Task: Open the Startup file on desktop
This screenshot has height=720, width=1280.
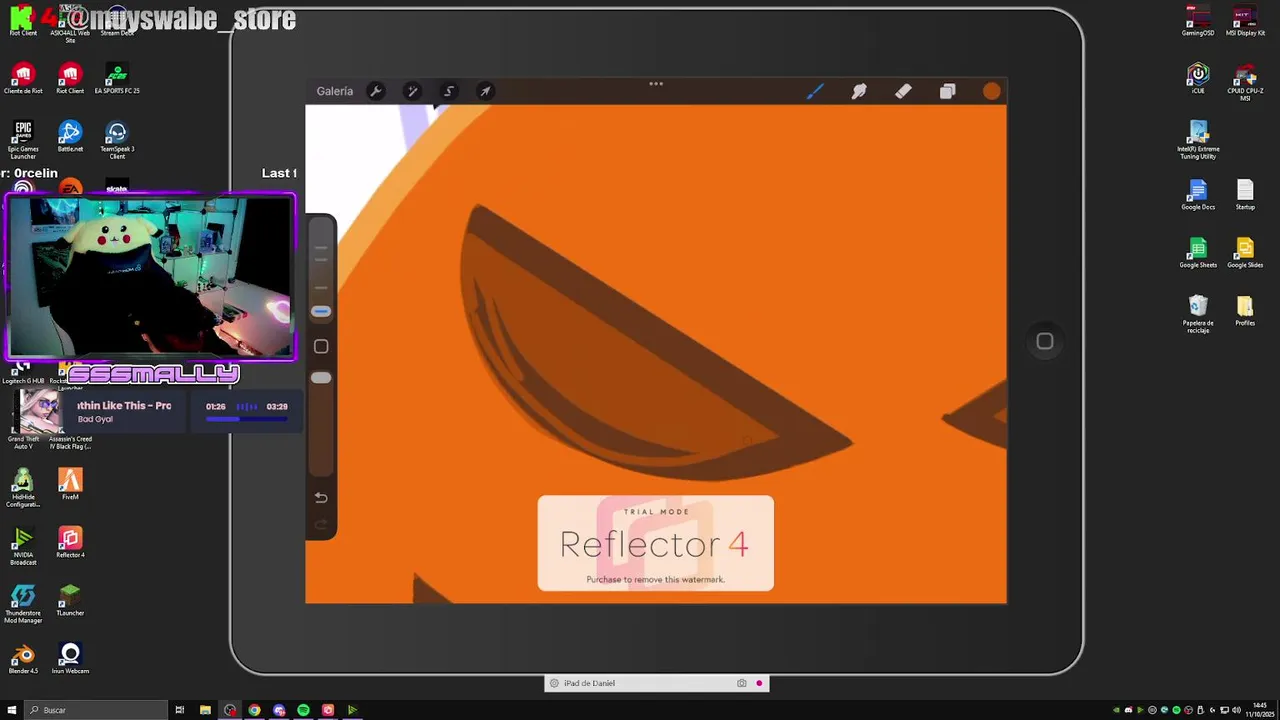Action: (1245, 195)
